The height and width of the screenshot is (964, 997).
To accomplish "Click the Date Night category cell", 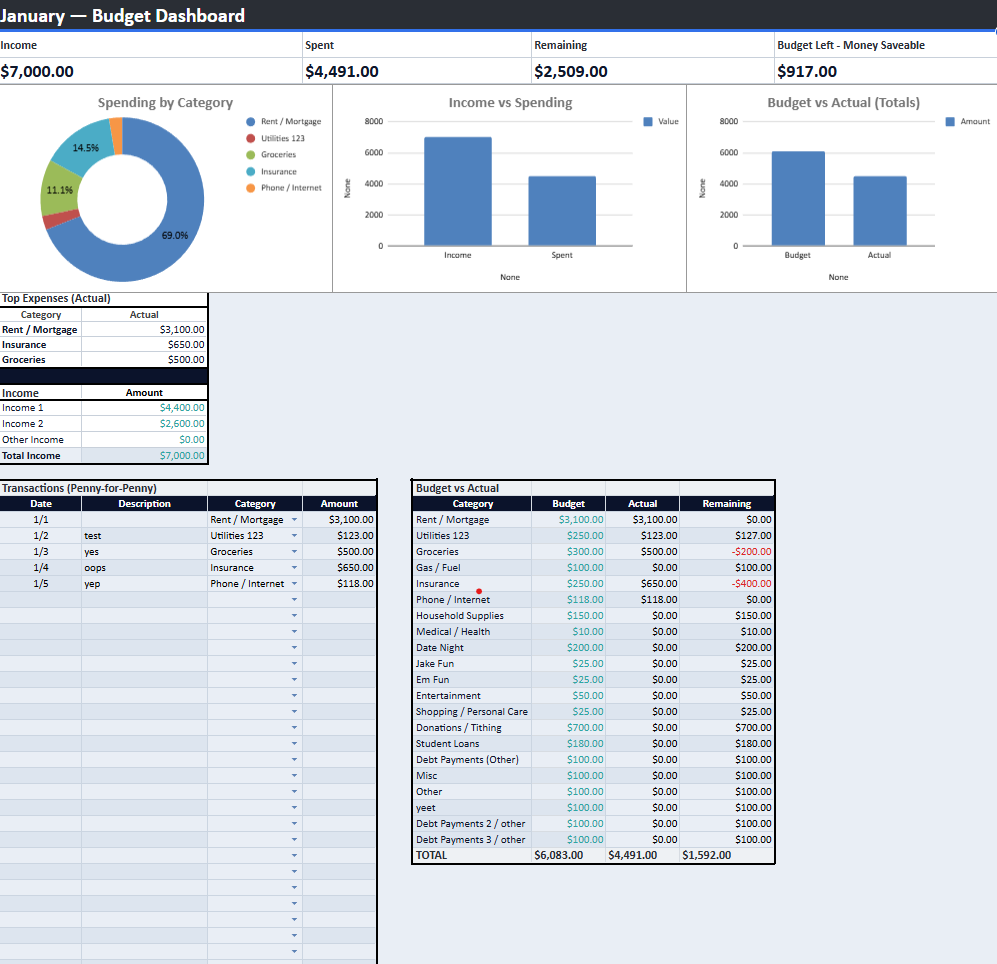I will 472,647.
